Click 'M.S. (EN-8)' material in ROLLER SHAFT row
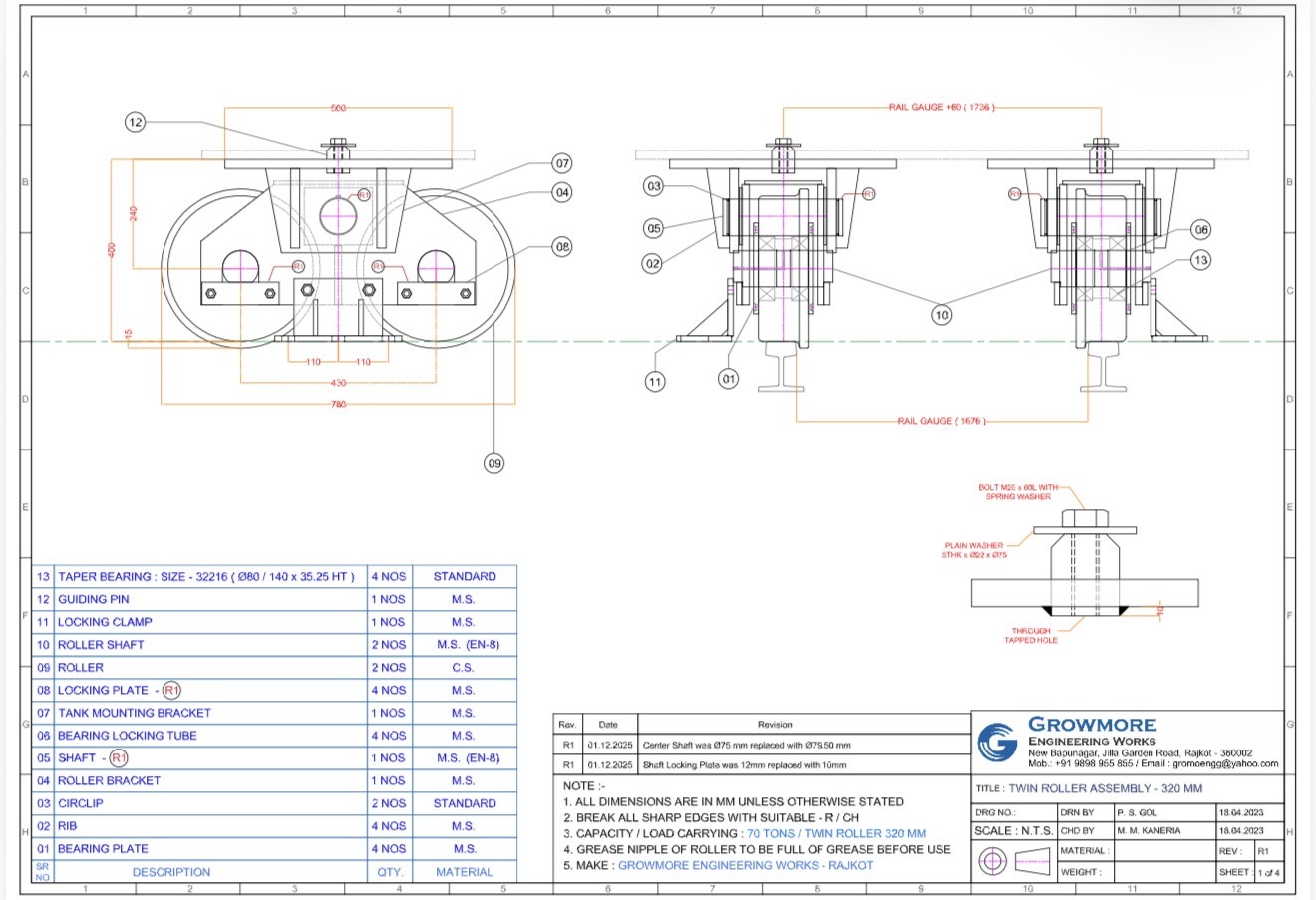The image size is (1316, 900). pyautogui.click(x=464, y=645)
